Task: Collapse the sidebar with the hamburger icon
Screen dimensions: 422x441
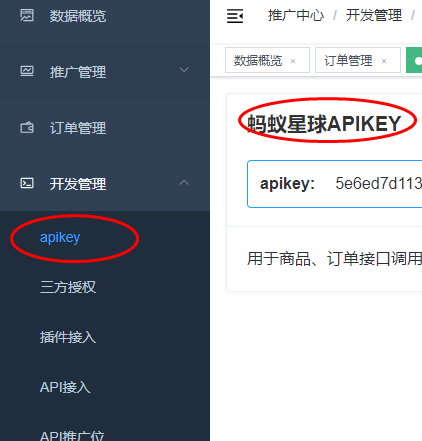Action: (x=235, y=16)
